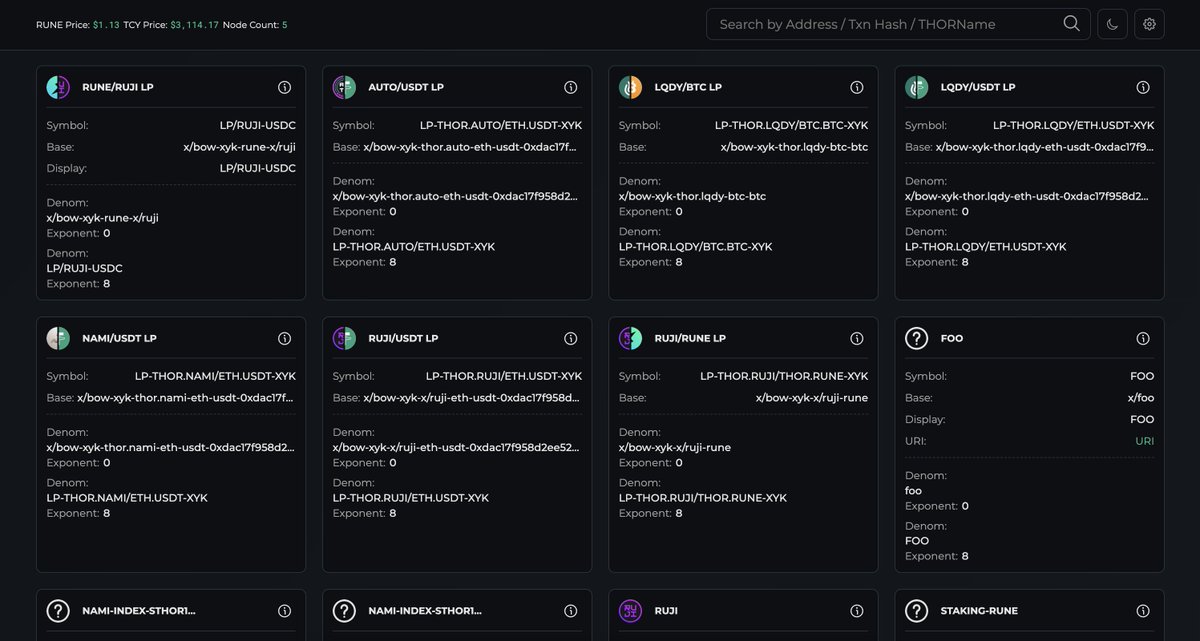Viewport: 1200px width, 641px height.
Task: Open info icon on FOO card
Action: (x=1143, y=339)
